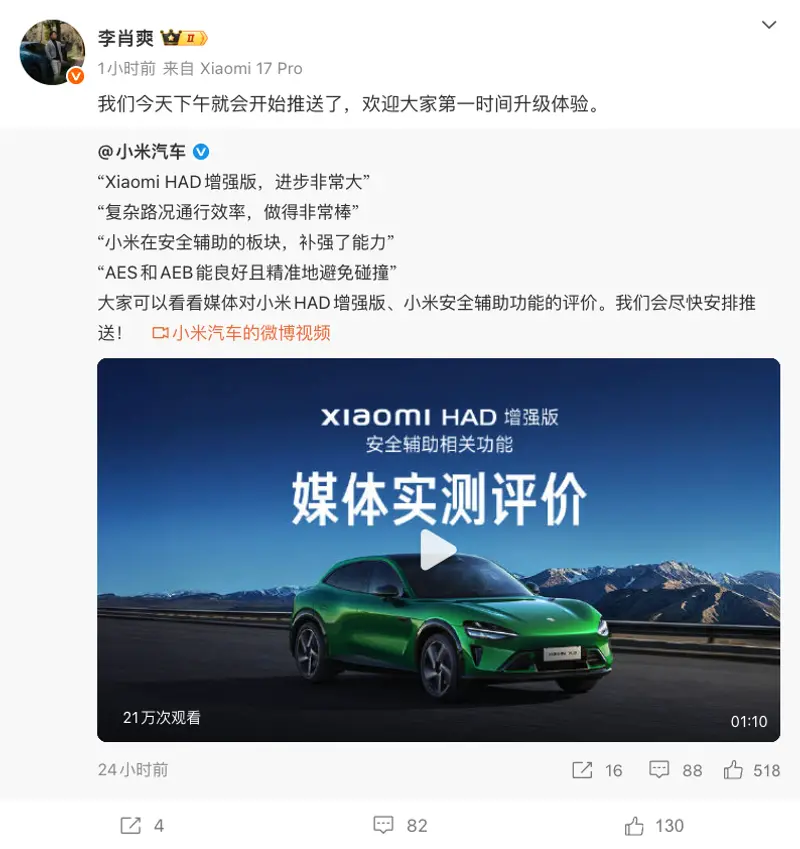Open the post options chevron menu

pyautogui.click(x=769, y=25)
